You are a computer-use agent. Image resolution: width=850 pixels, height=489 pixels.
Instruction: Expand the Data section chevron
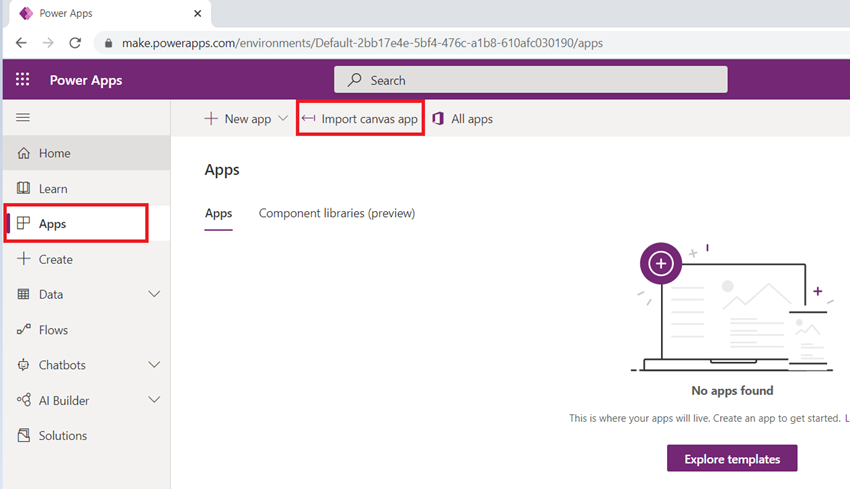(154, 294)
